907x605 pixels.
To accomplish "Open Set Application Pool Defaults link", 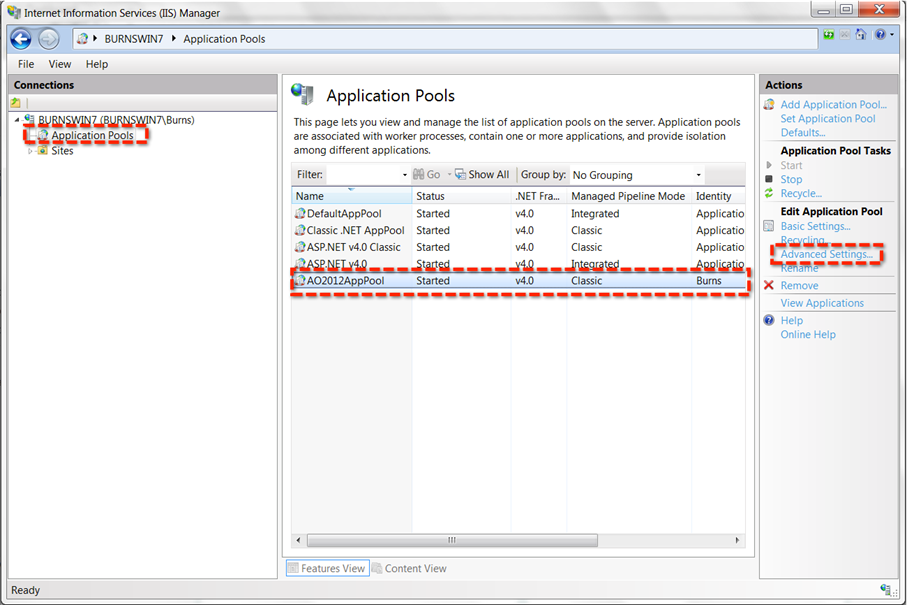I will [x=828, y=126].
